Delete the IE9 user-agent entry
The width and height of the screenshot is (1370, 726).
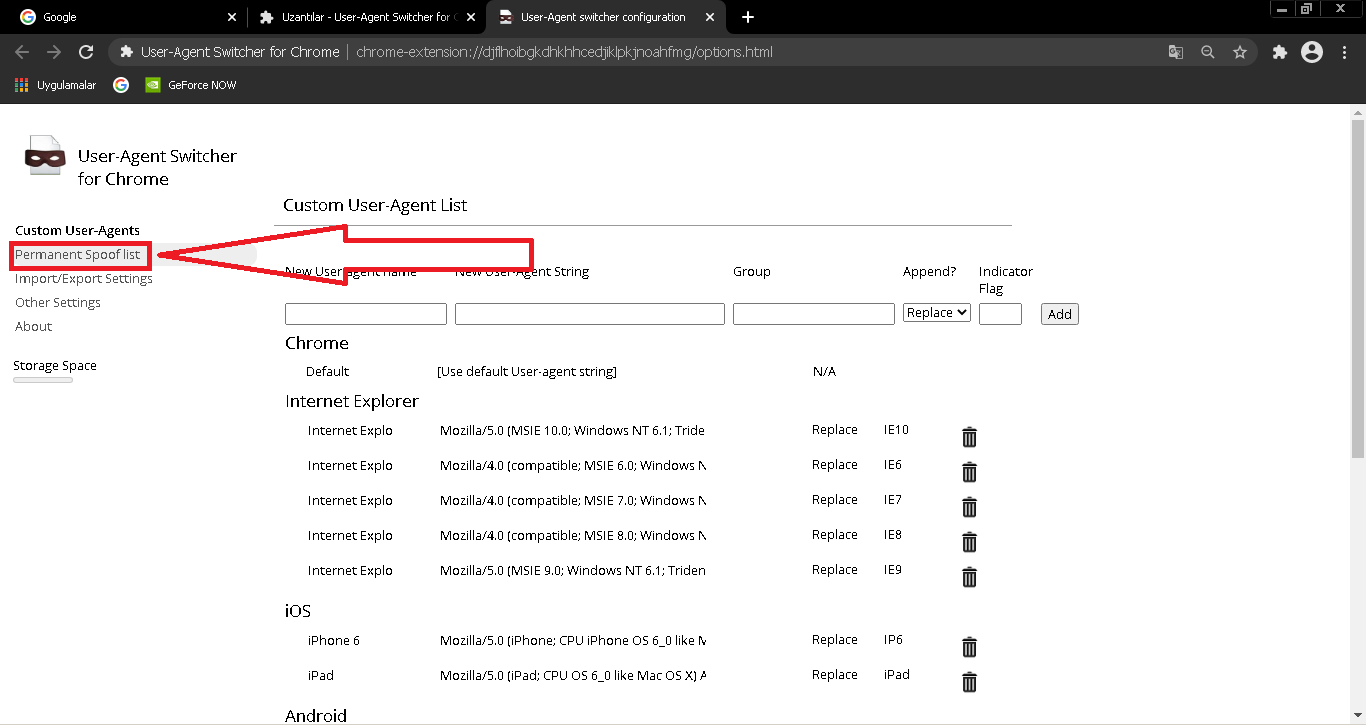(x=969, y=577)
